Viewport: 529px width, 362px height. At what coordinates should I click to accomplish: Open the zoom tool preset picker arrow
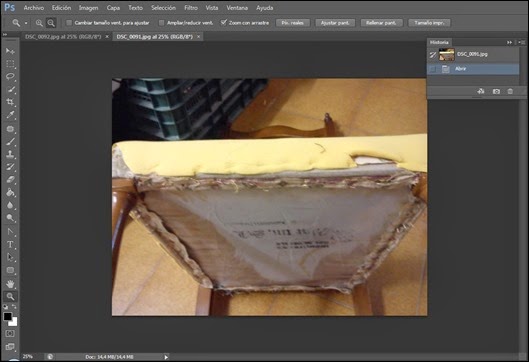[26, 23]
